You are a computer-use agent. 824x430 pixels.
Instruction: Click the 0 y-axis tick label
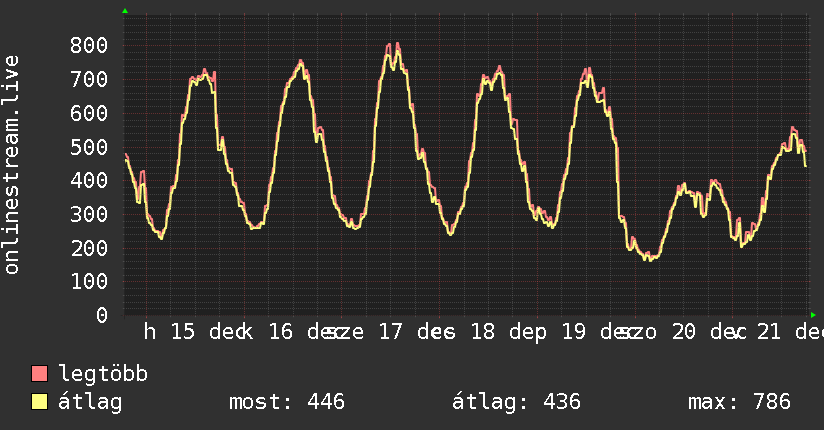(102, 315)
